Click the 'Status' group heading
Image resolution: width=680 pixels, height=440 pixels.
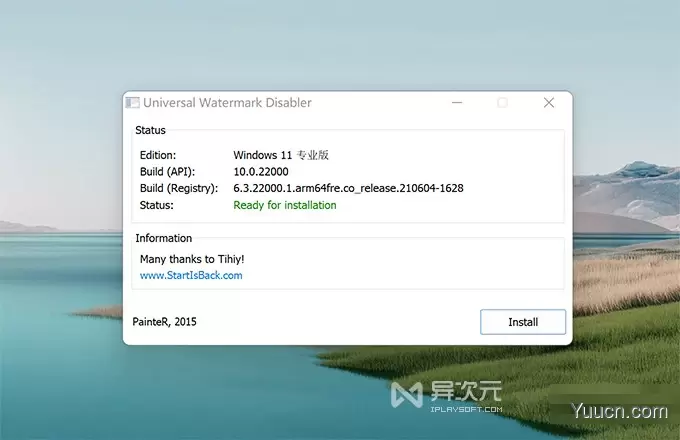tap(150, 130)
